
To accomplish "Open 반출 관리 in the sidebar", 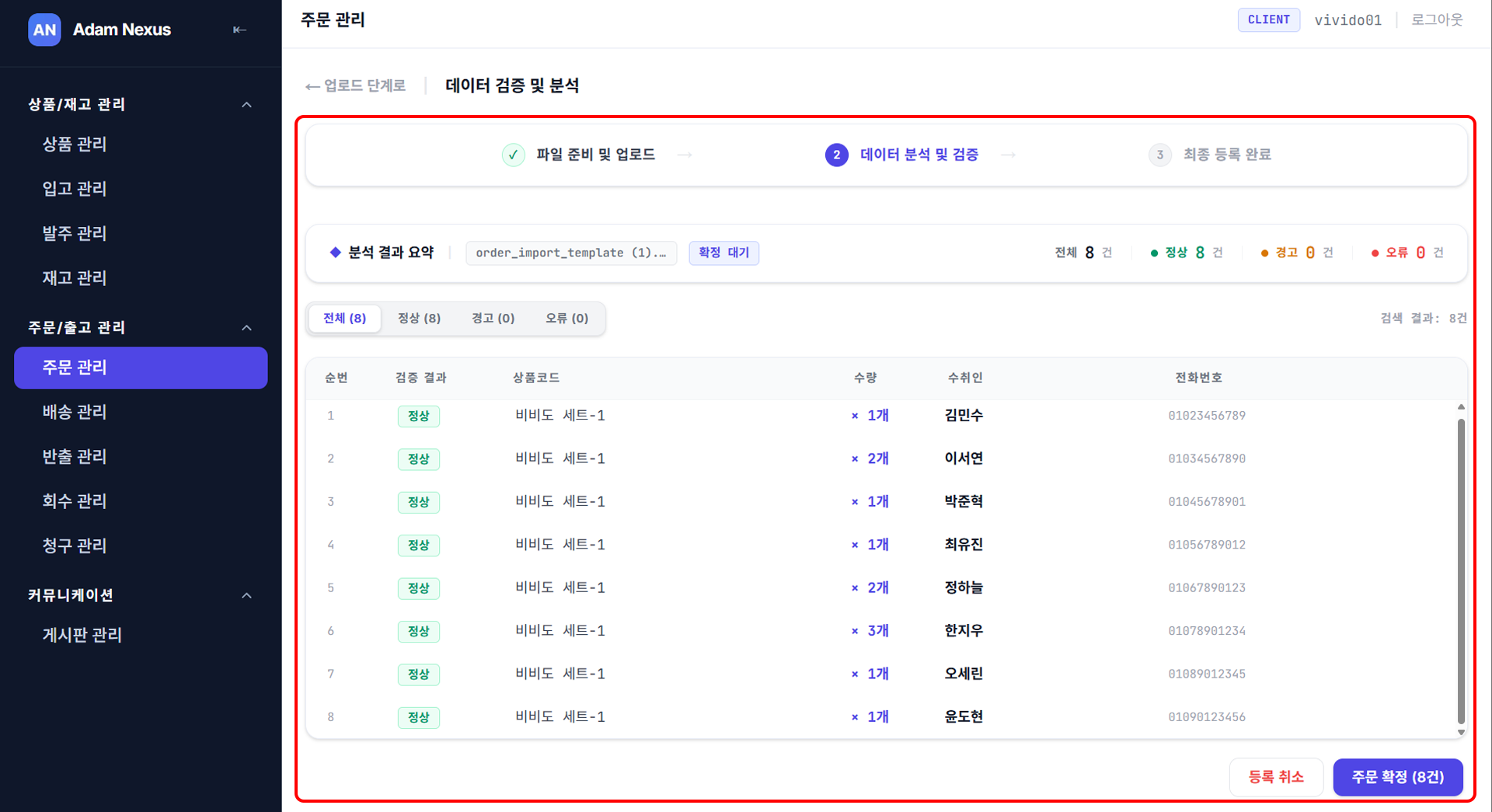I will coord(141,457).
